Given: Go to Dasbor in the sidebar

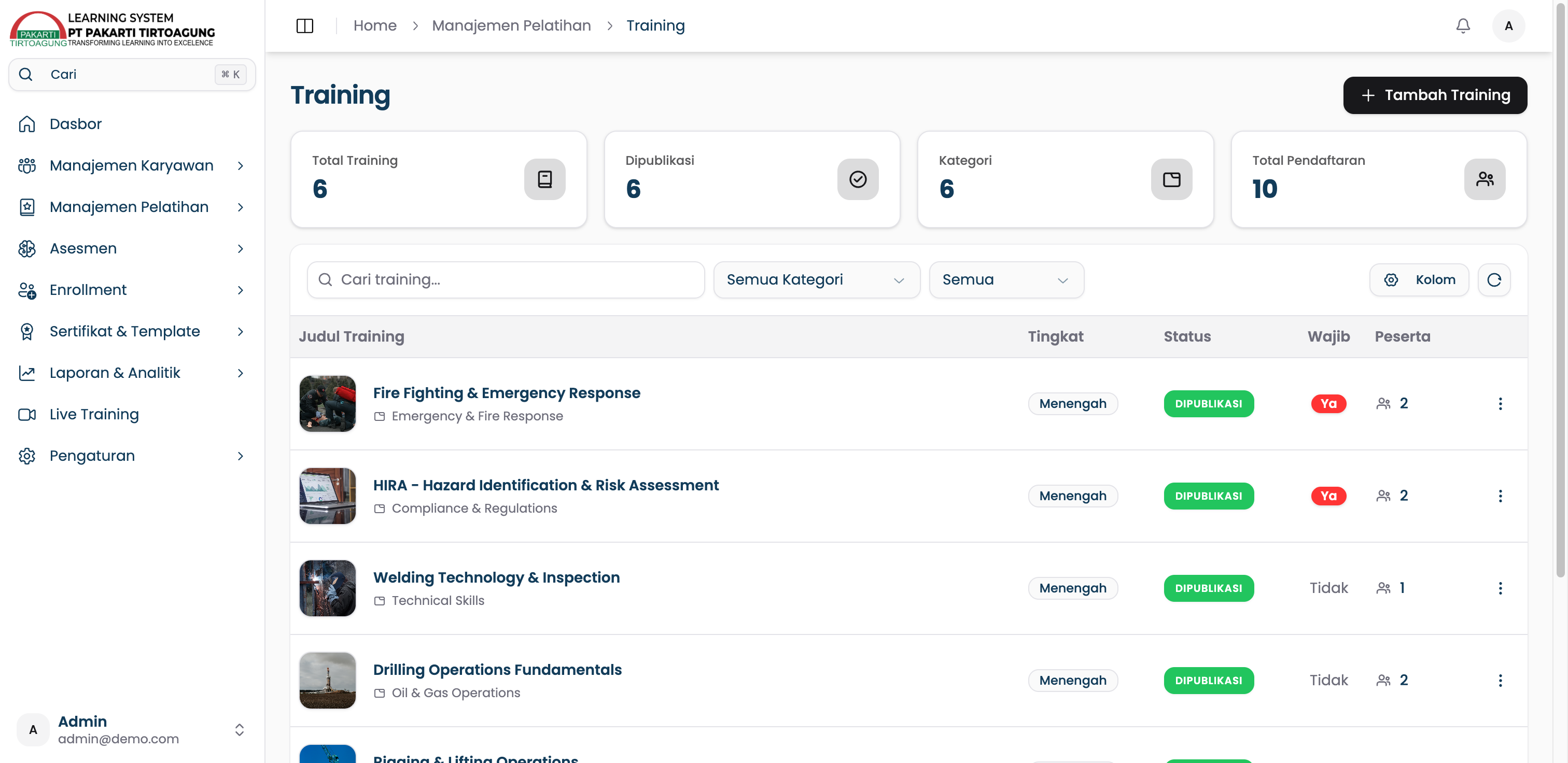Looking at the screenshot, I should coord(132,124).
